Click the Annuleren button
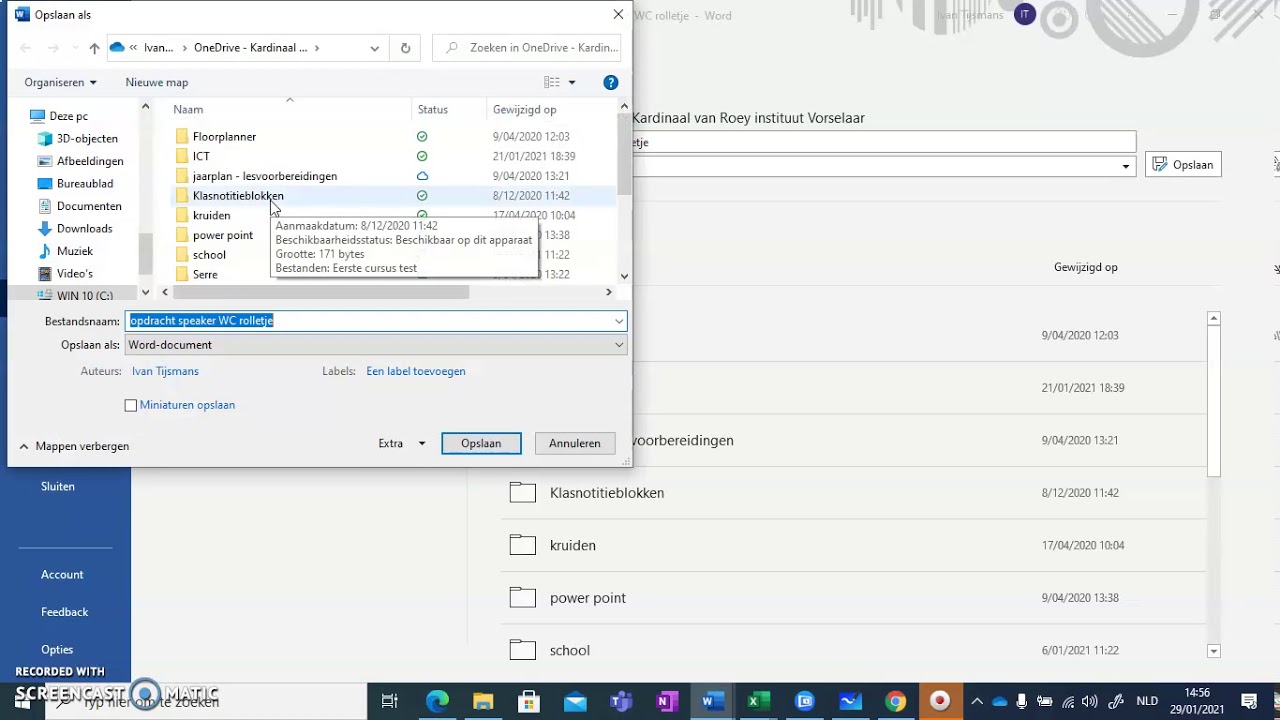This screenshot has height=720, width=1280. pyautogui.click(x=575, y=443)
